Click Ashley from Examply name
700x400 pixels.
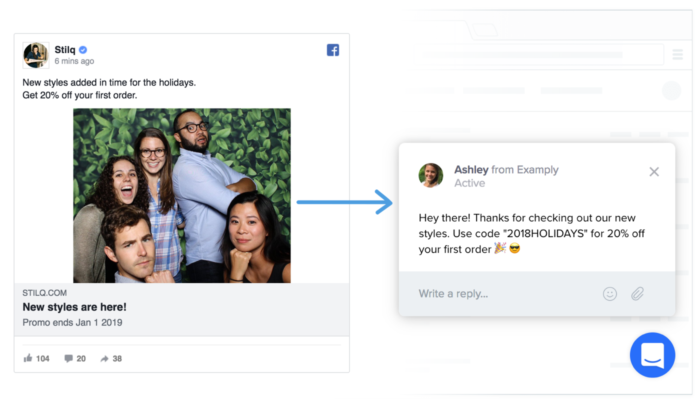(x=506, y=170)
